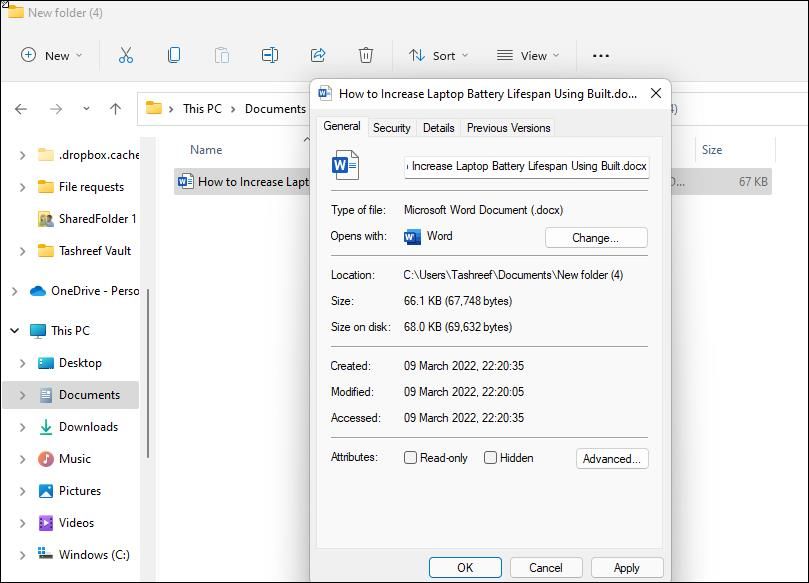The image size is (809, 583).
Task: Enable the Read-only attribute checkbox
Action: point(410,457)
